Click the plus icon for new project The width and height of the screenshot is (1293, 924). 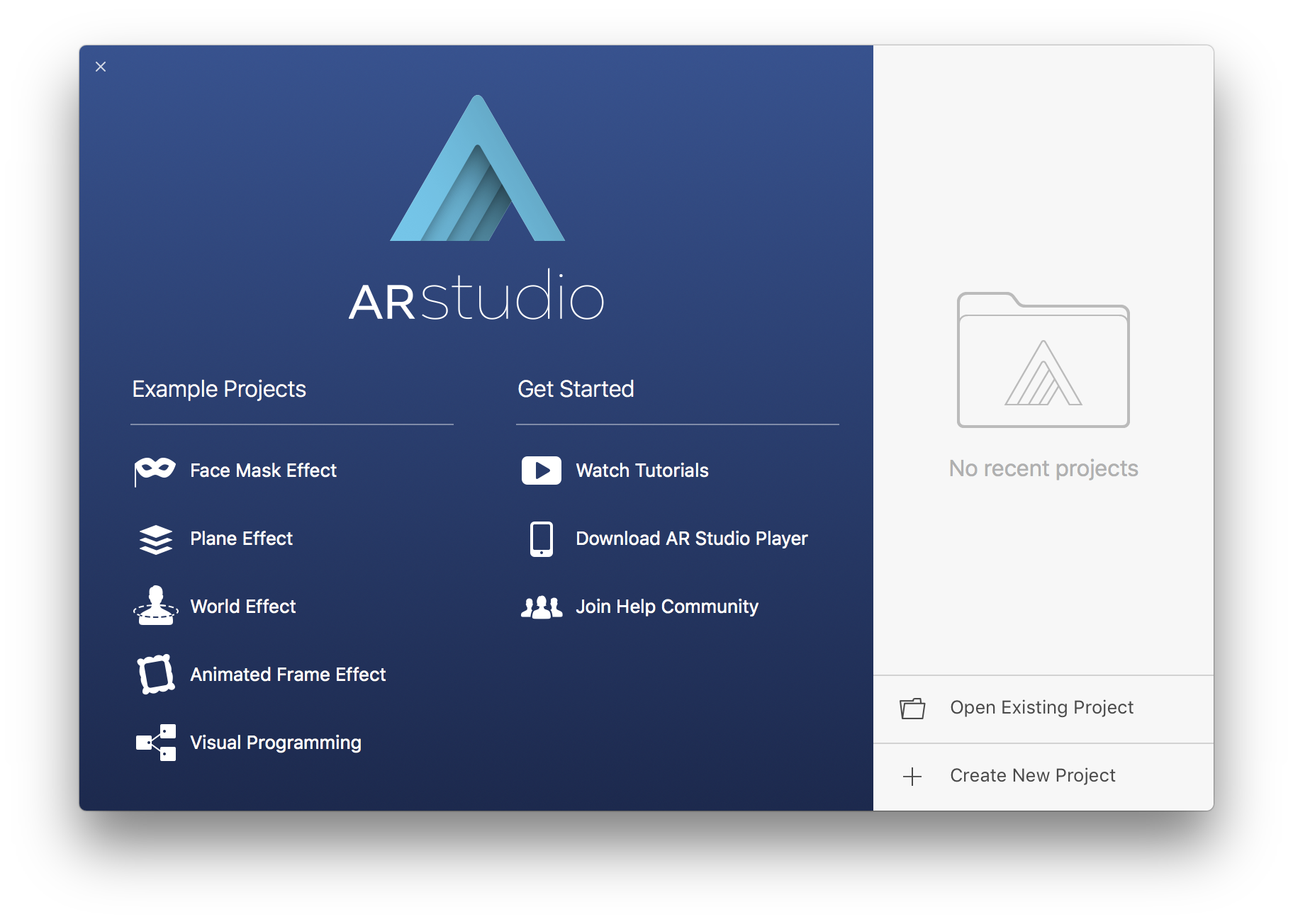coord(912,777)
